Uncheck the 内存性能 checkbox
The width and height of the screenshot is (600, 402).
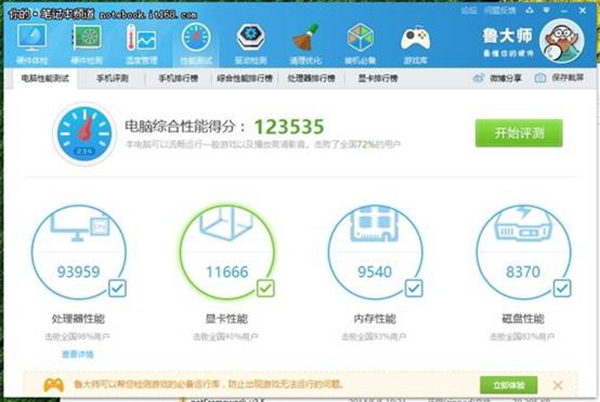coord(414,288)
